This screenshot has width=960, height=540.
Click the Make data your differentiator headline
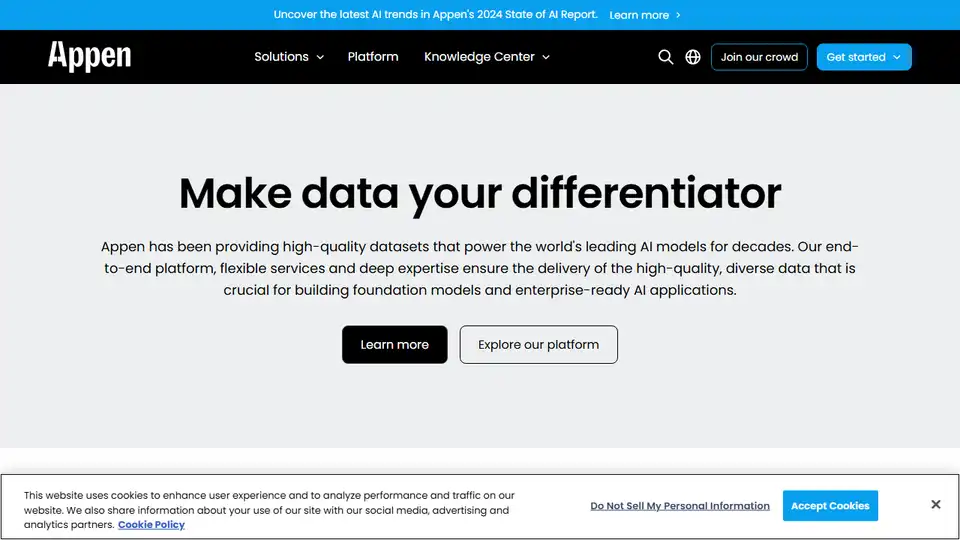480,192
